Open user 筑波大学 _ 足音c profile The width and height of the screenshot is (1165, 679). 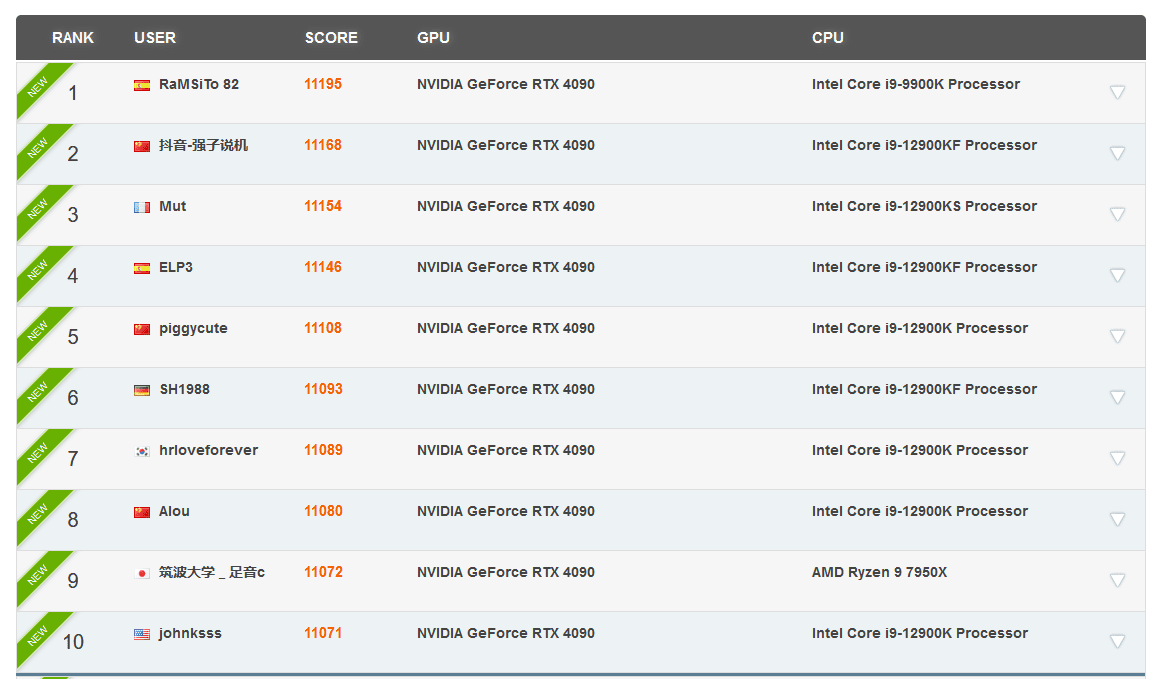[x=212, y=571]
